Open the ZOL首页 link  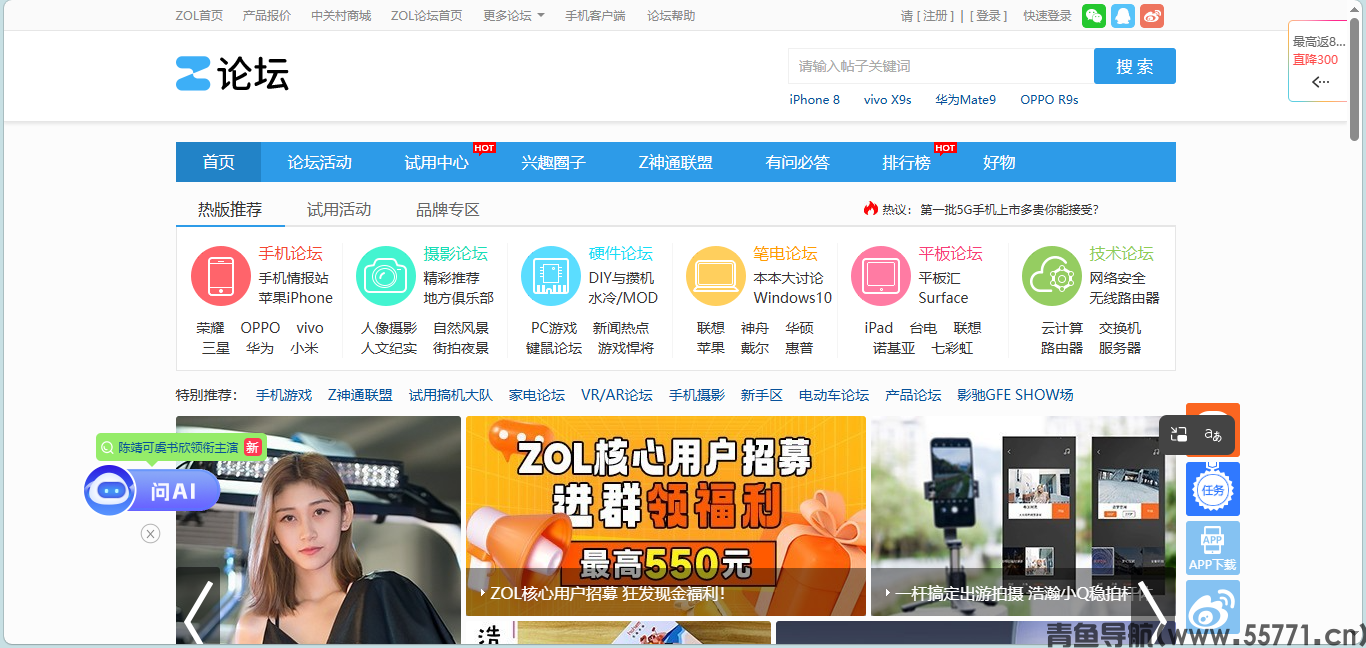pyautogui.click(x=199, y=16)
